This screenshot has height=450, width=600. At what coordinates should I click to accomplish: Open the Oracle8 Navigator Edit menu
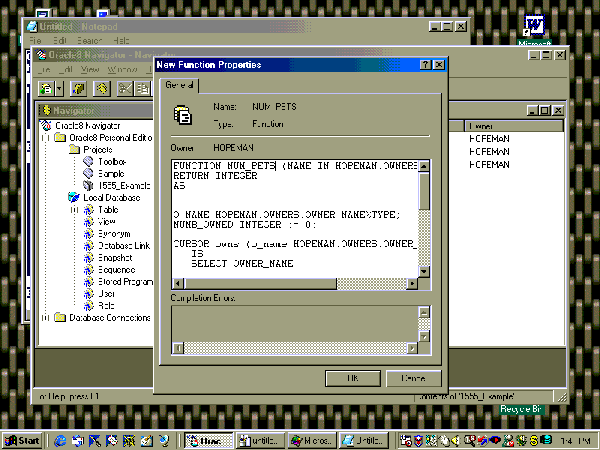click(66, 69)
